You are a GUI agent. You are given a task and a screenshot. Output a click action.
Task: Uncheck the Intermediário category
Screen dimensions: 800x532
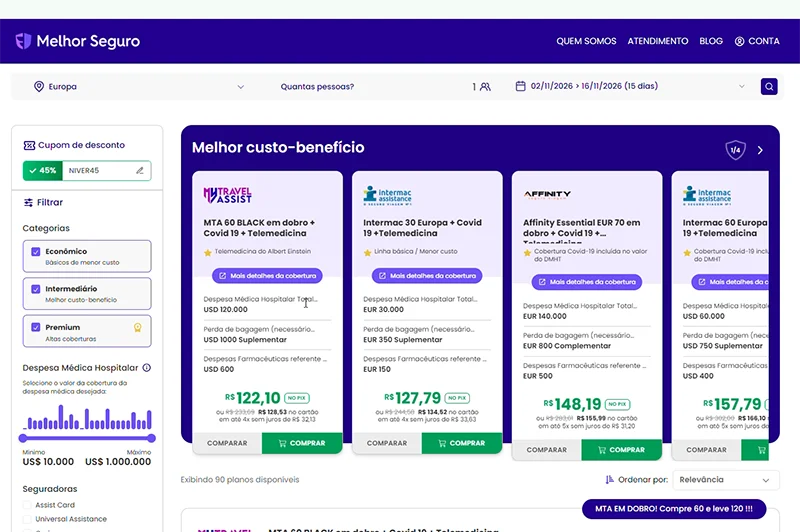tap(36, 289)
